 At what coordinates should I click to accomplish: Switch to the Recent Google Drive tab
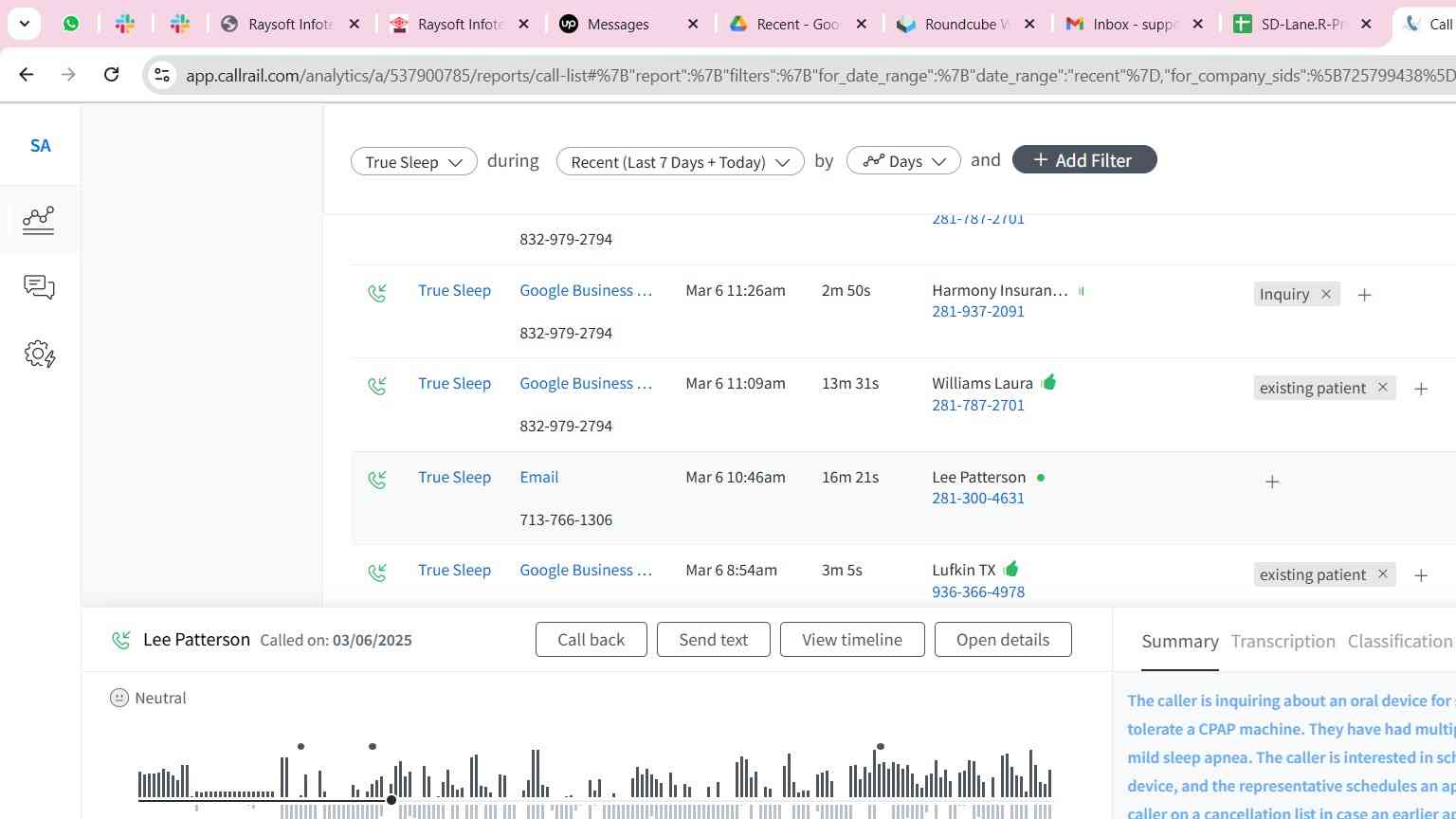click(798, 24)
